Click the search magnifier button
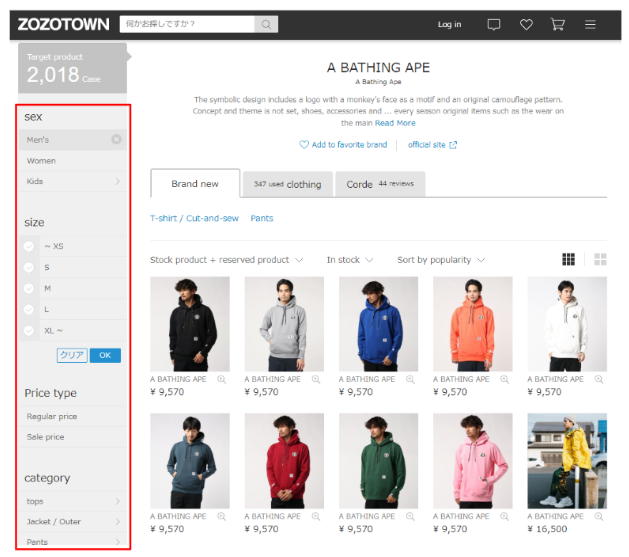Image resolution: width=629 pixels, height=557 pixels. [266, 24]
